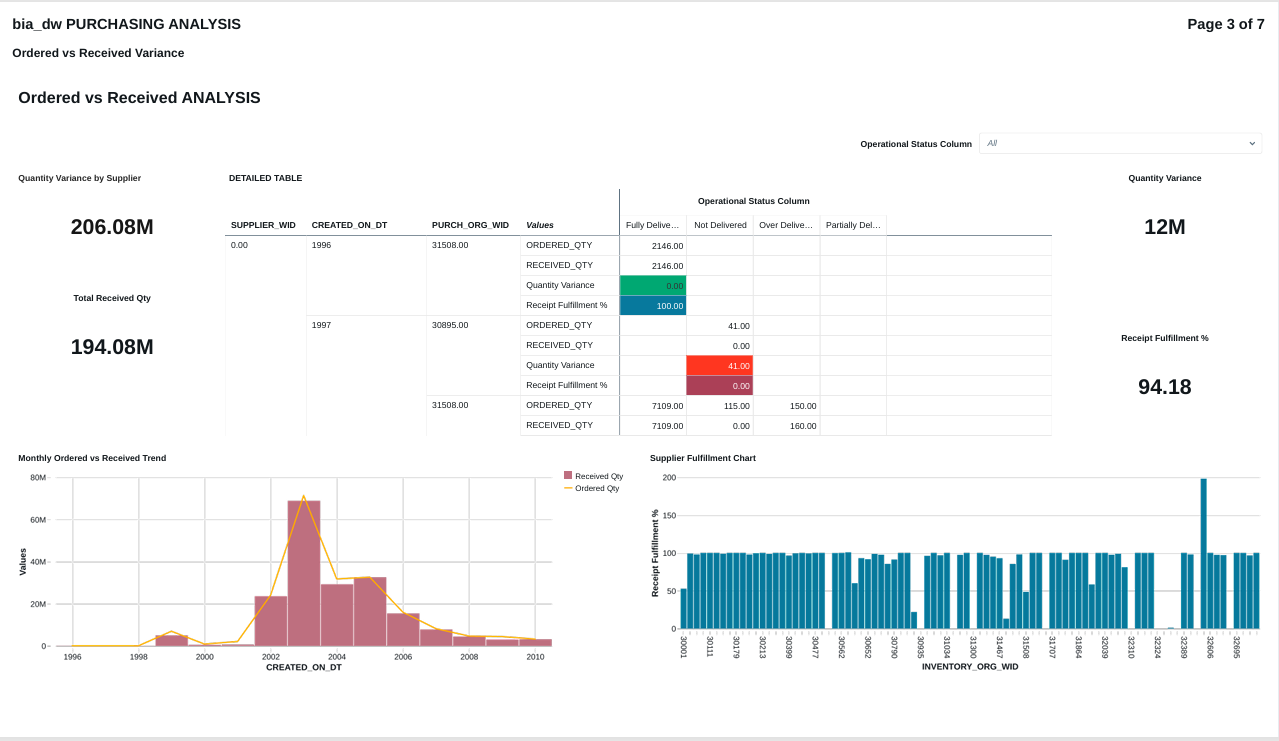Select the 206.08M Quantity Variance by Supplier tile
Image resolution: width=1279 pixels, height=741 pixels.
[112, 227]
